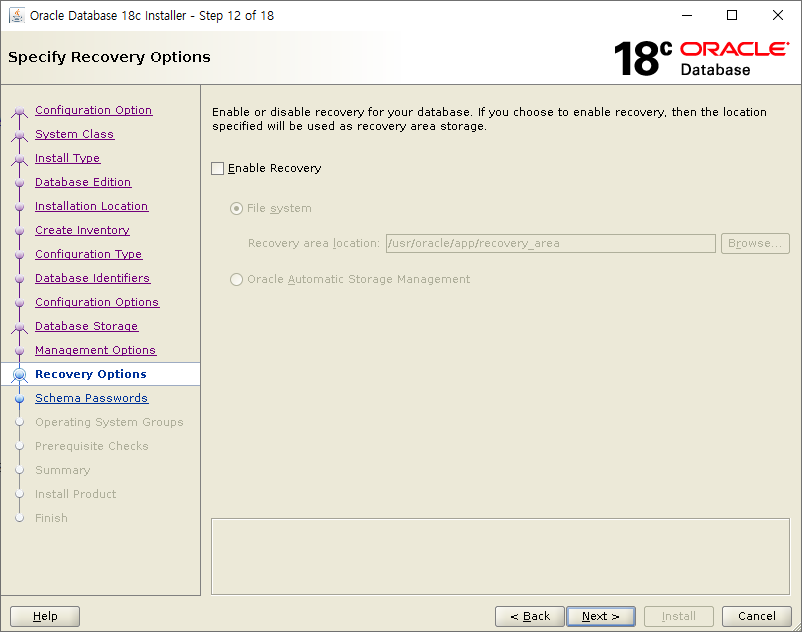The width and height of the screenshot is (802, 632).
Task: Open the Create Inventory step link
Action: click(82, 231)
